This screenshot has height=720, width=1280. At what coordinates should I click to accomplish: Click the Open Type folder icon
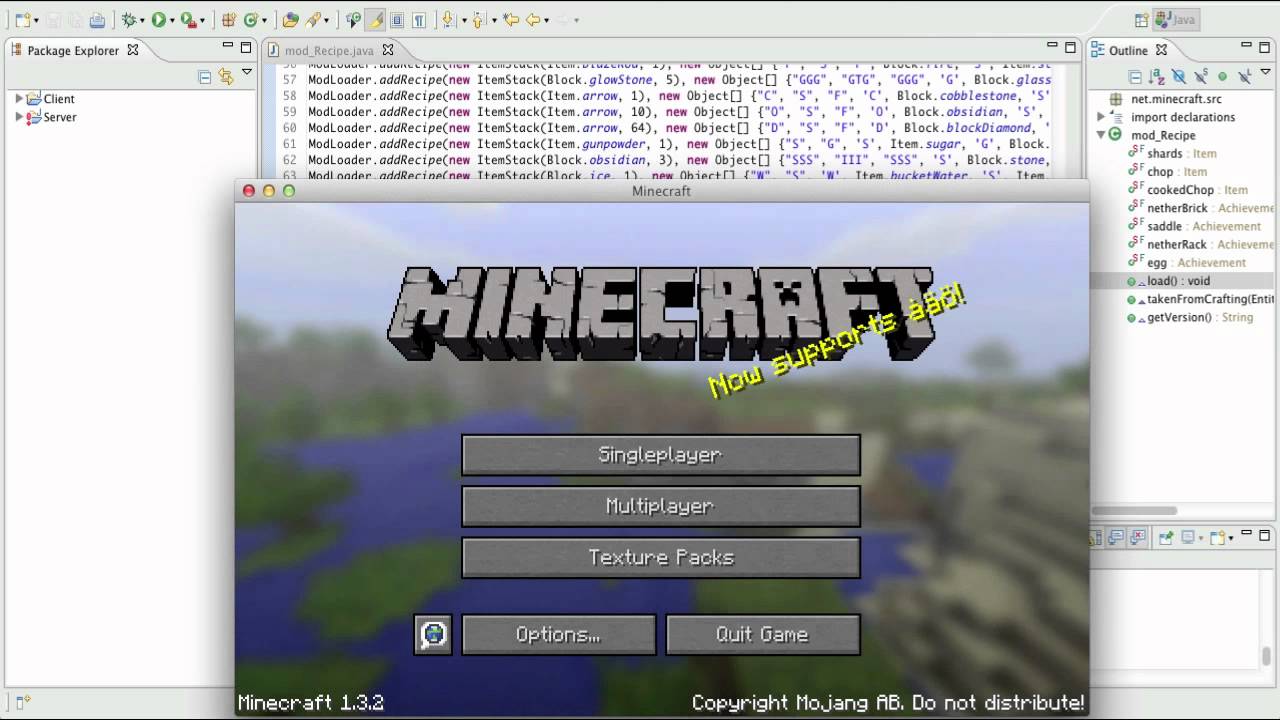(x=290, y=20)
